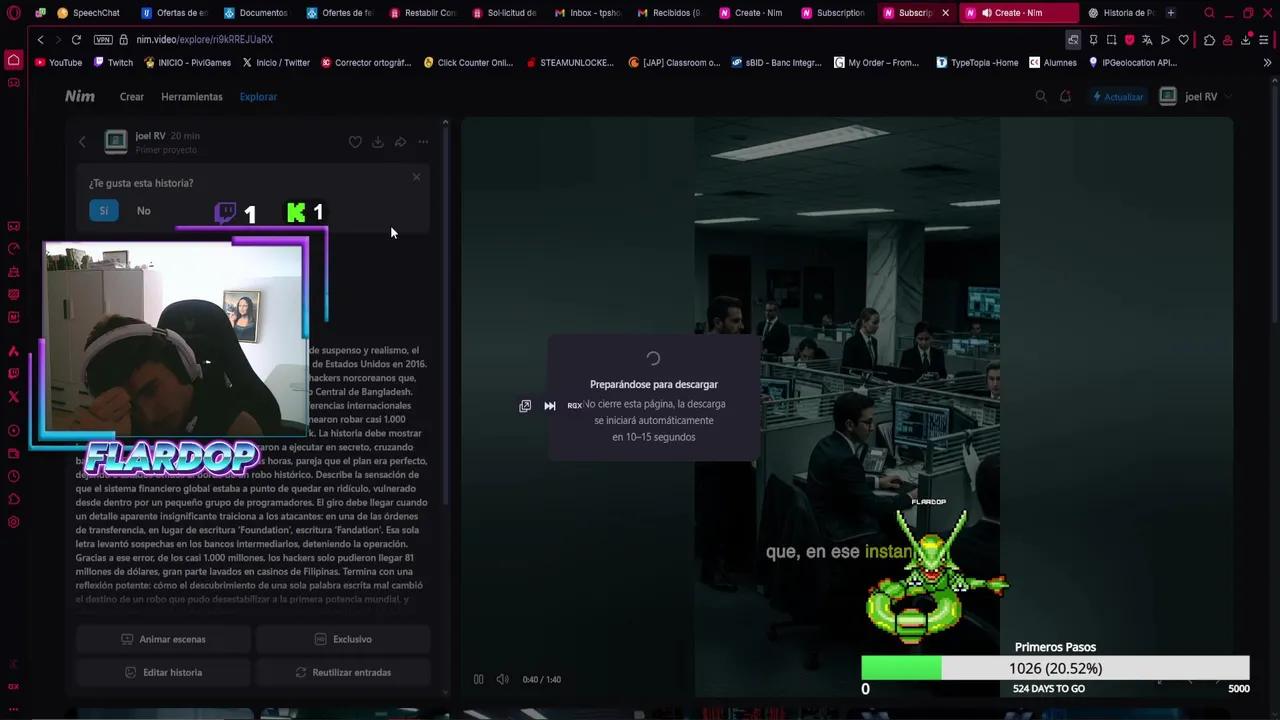This screenshot has width=1280, height=720.
Task: Click the joel RV author avatar in story header
Action: [116, 142]
